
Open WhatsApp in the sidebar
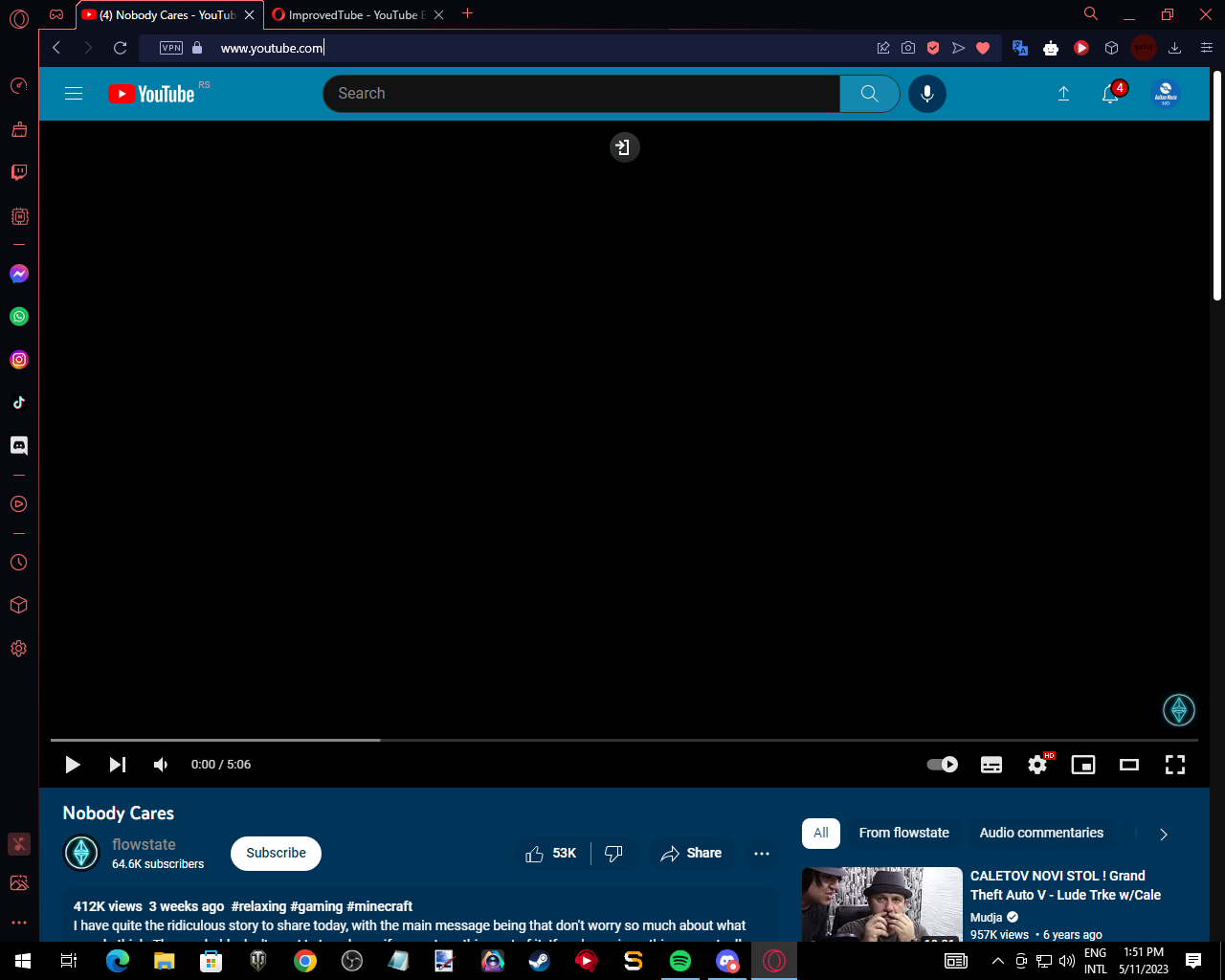point(19,317)
